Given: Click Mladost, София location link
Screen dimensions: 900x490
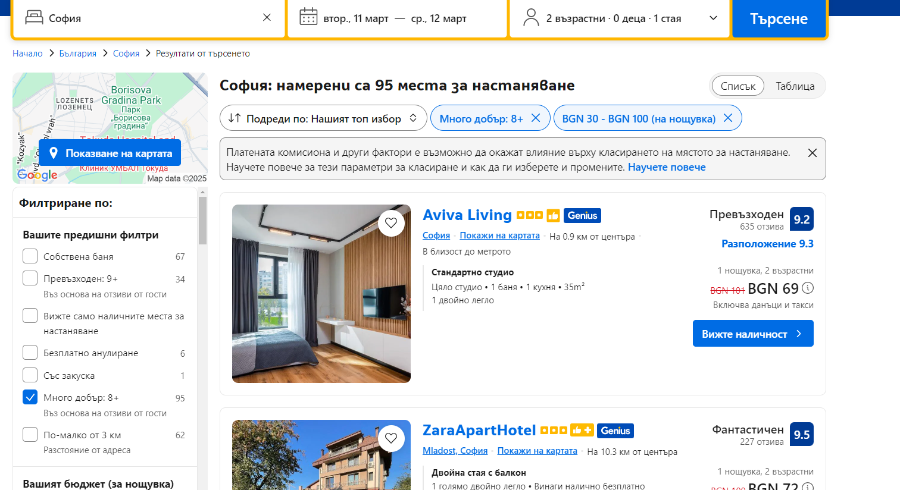Looking at the screenshot, I should point(455,450).
